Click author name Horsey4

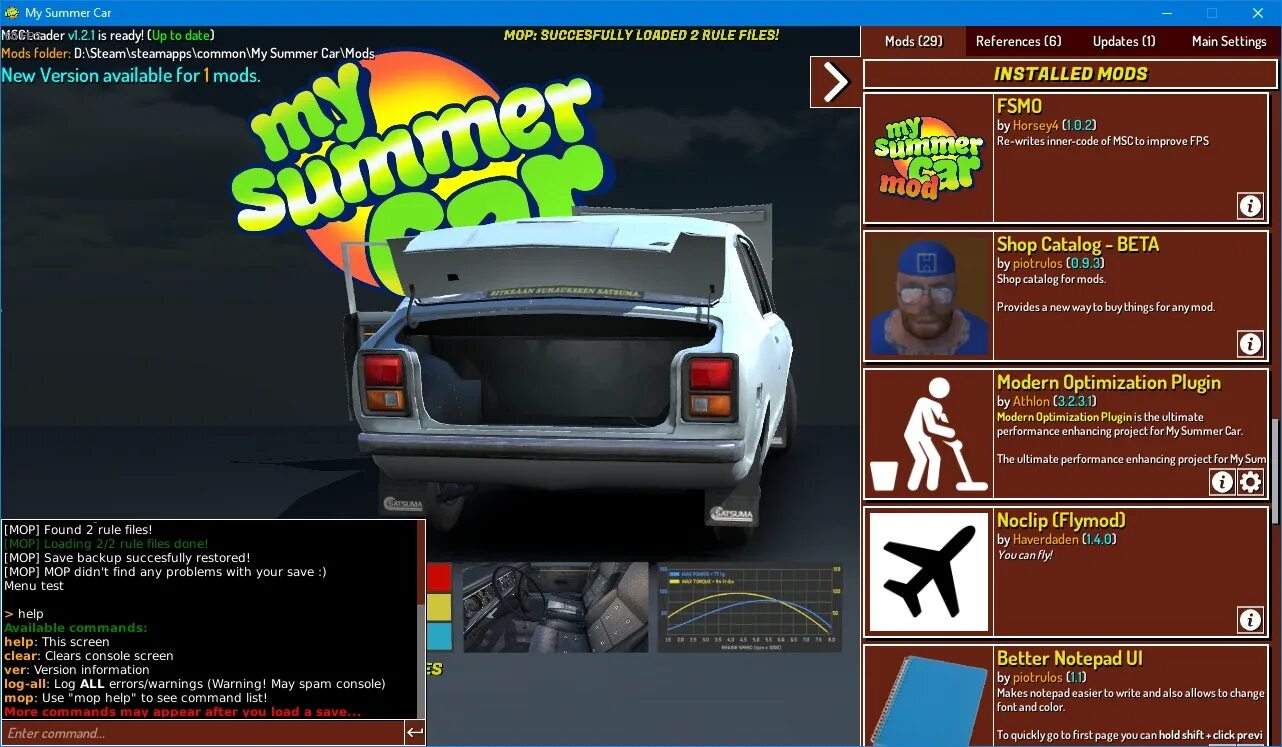(1035, 126)
